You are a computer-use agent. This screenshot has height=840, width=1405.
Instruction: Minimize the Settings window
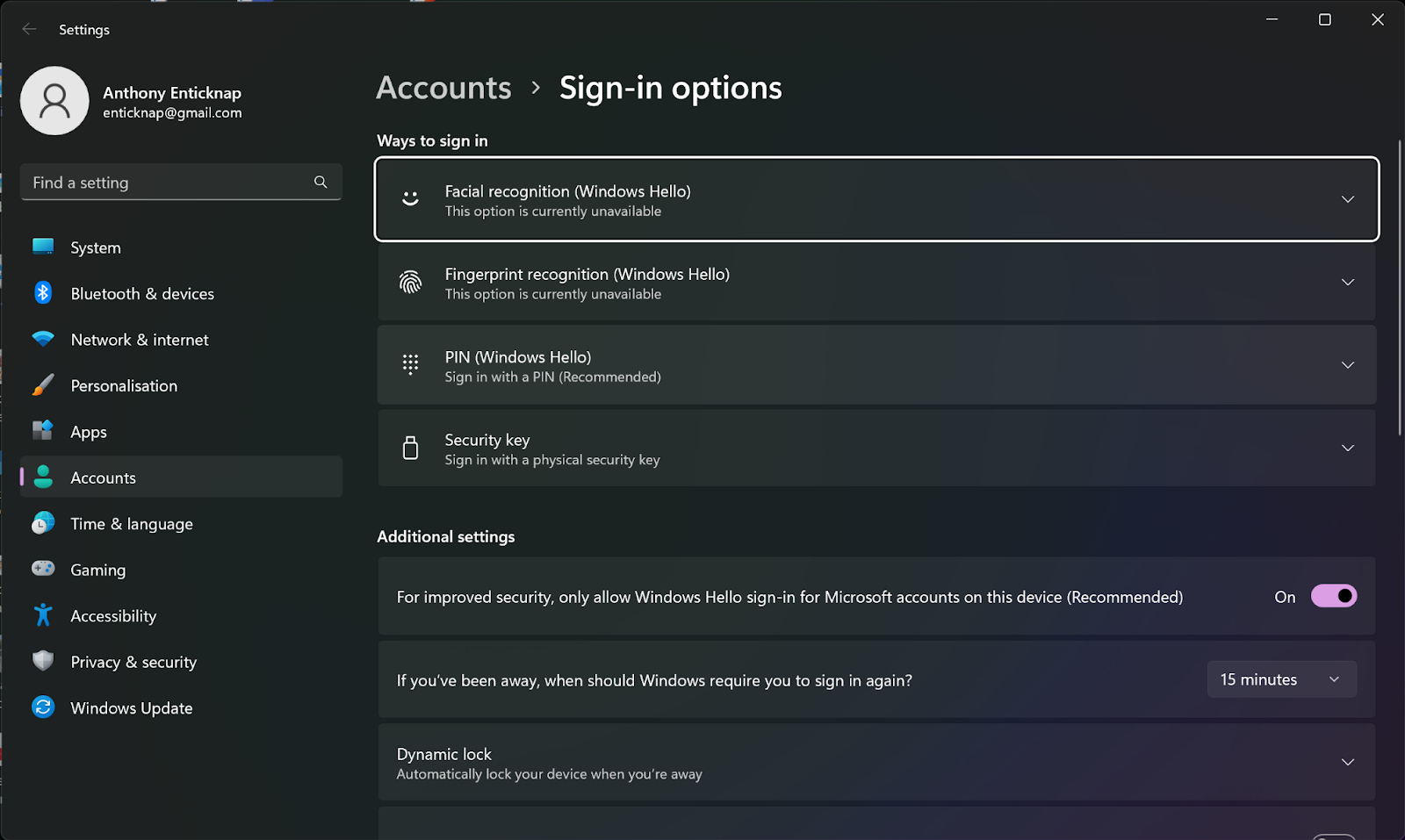(1272, 19)
